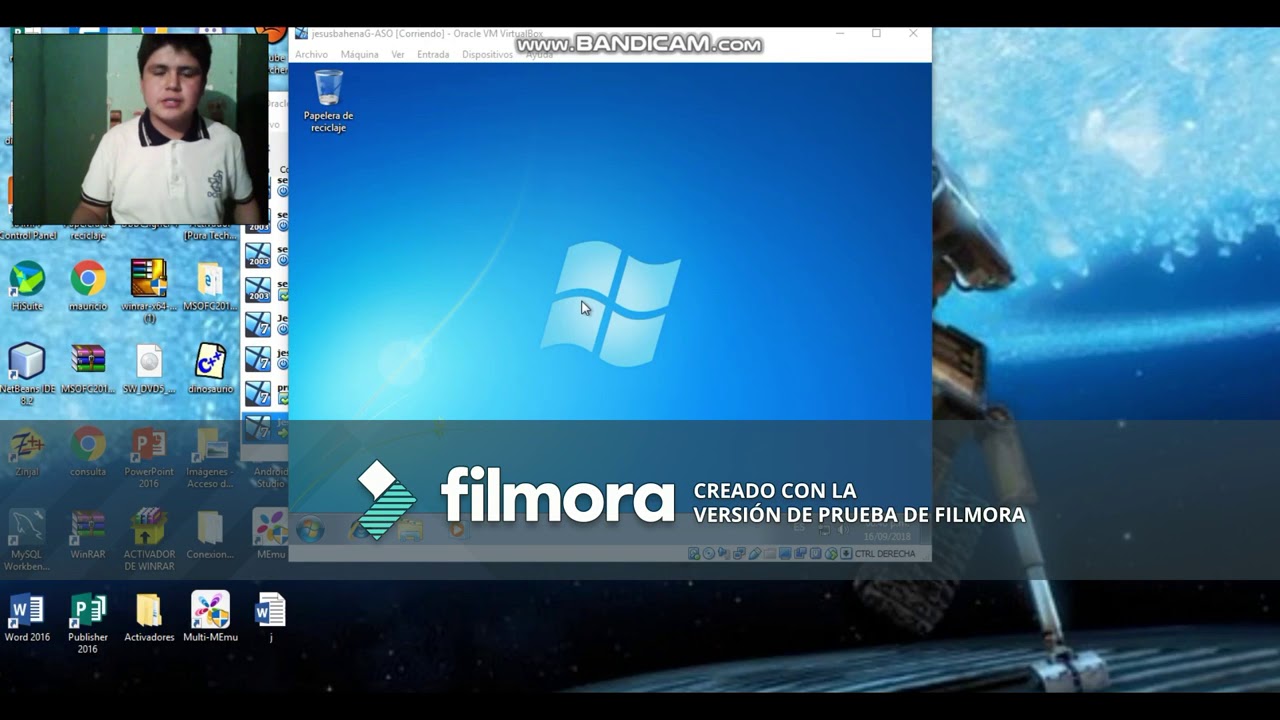Launch the Multi-MEmu shortcut
Screen dimensions: 1280x720
[x=210, y=610]
